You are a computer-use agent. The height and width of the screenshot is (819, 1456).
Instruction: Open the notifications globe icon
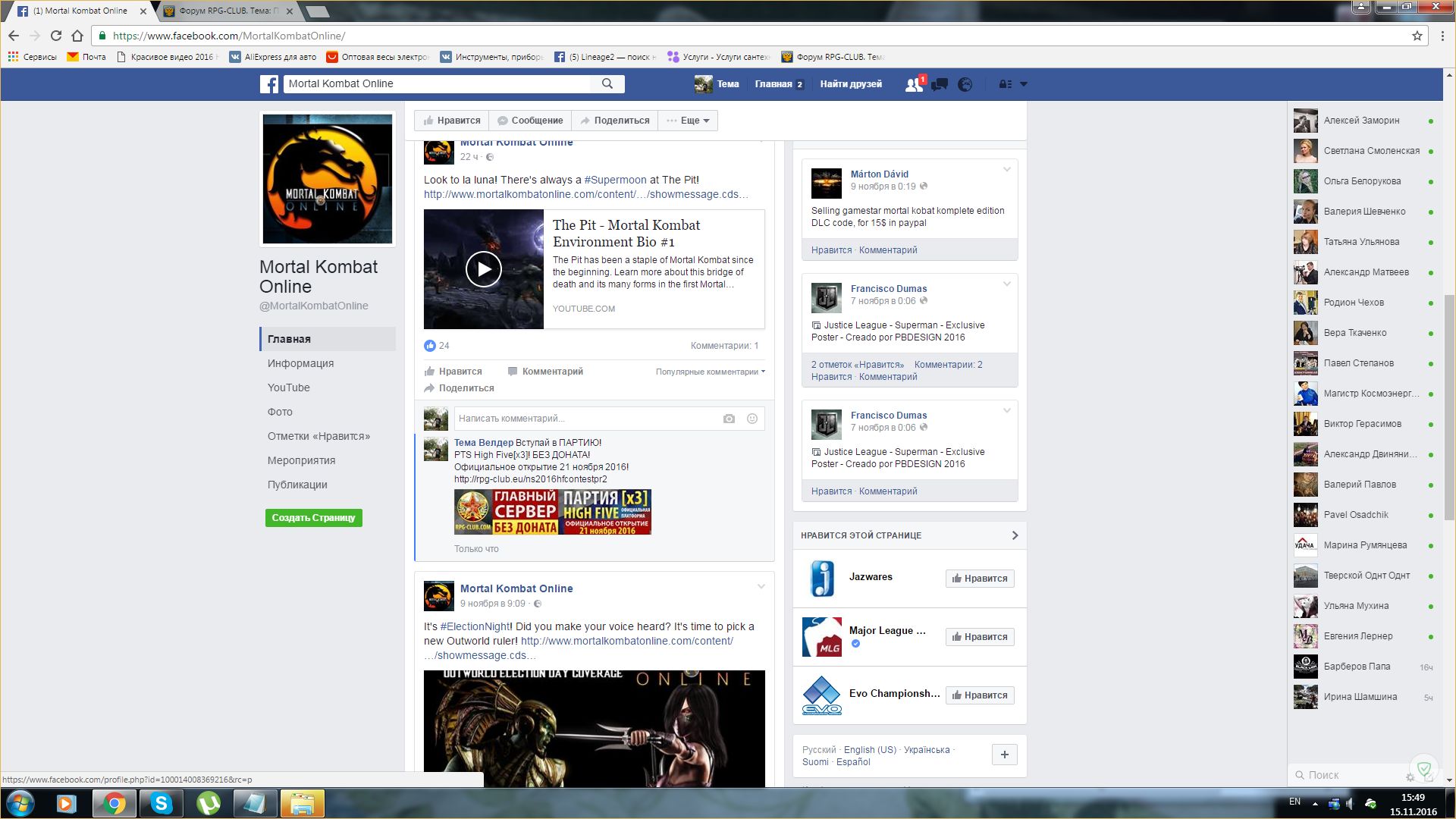click(x=965, y=84)
